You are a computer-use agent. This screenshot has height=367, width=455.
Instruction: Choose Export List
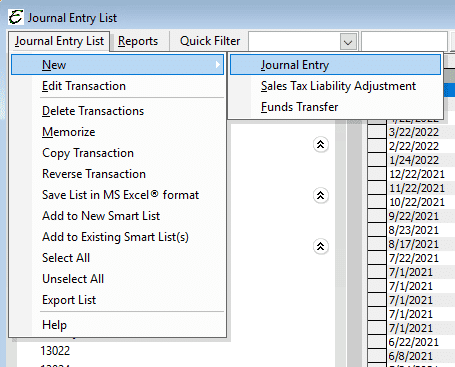coord(118,300)
